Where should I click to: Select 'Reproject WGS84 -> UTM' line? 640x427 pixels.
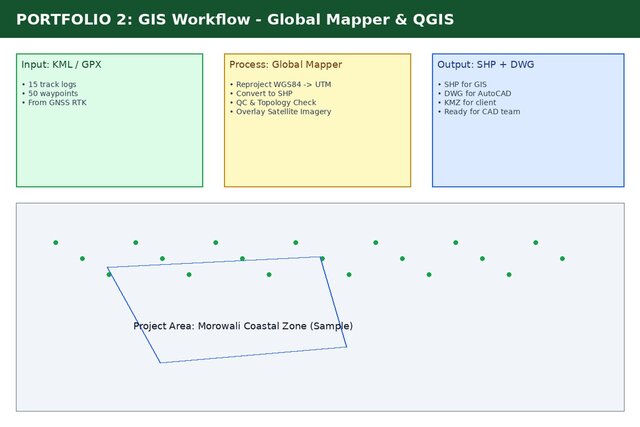tap(281, 85)
